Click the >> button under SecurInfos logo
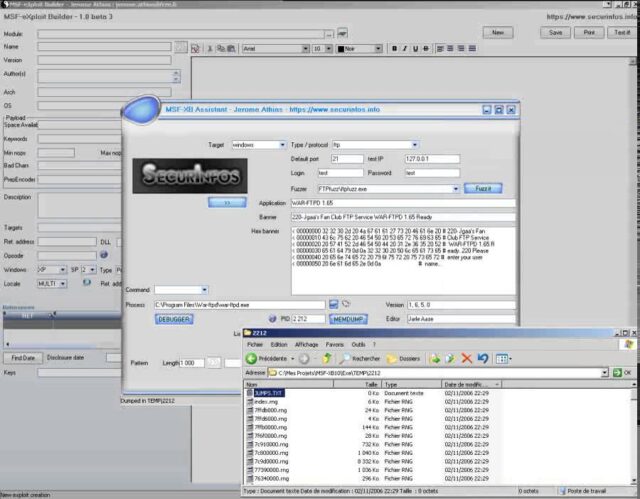Viewport: 640px width, 499px height. coord(227,202)
